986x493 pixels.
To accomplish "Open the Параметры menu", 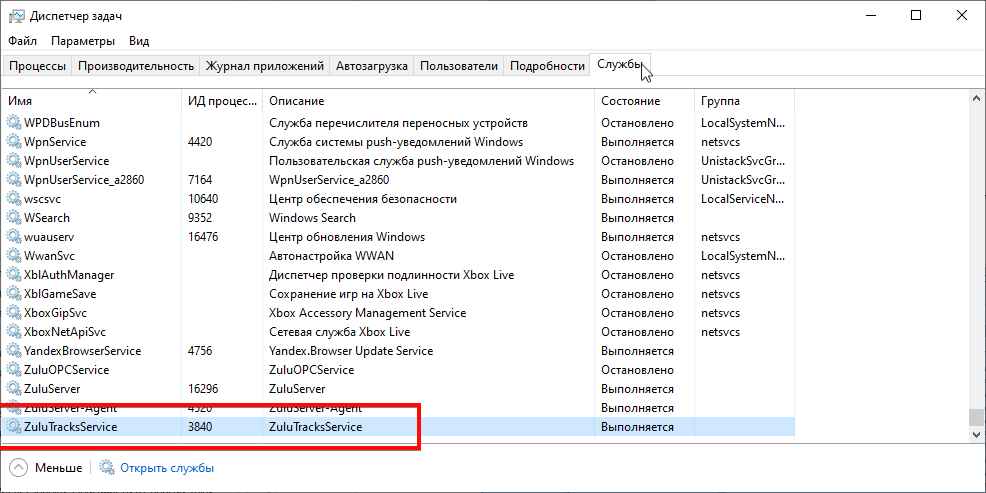I will point(83,41).
